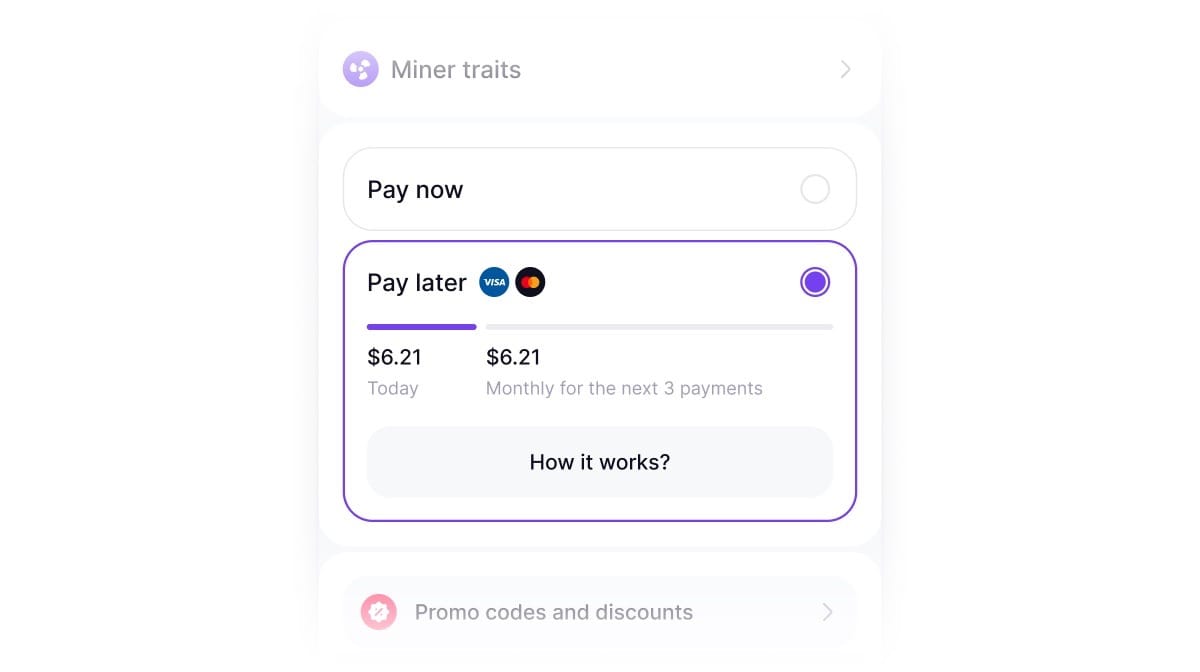Click the purple Miner traits icon
1200x672 pixels.
point(361,69)
